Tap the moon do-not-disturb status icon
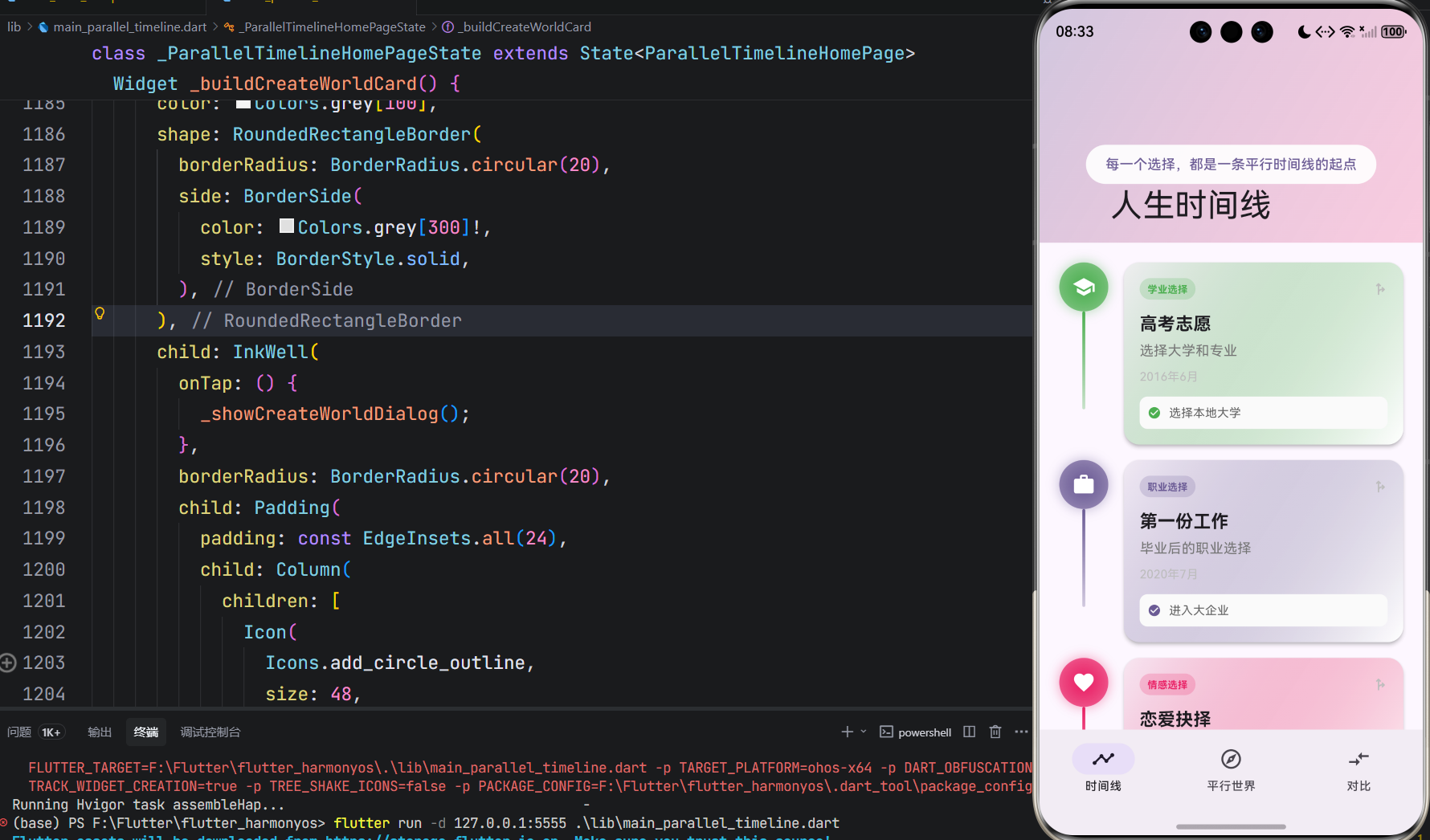Viewport: 1430px width, 840px height. tap(1304, 32)
